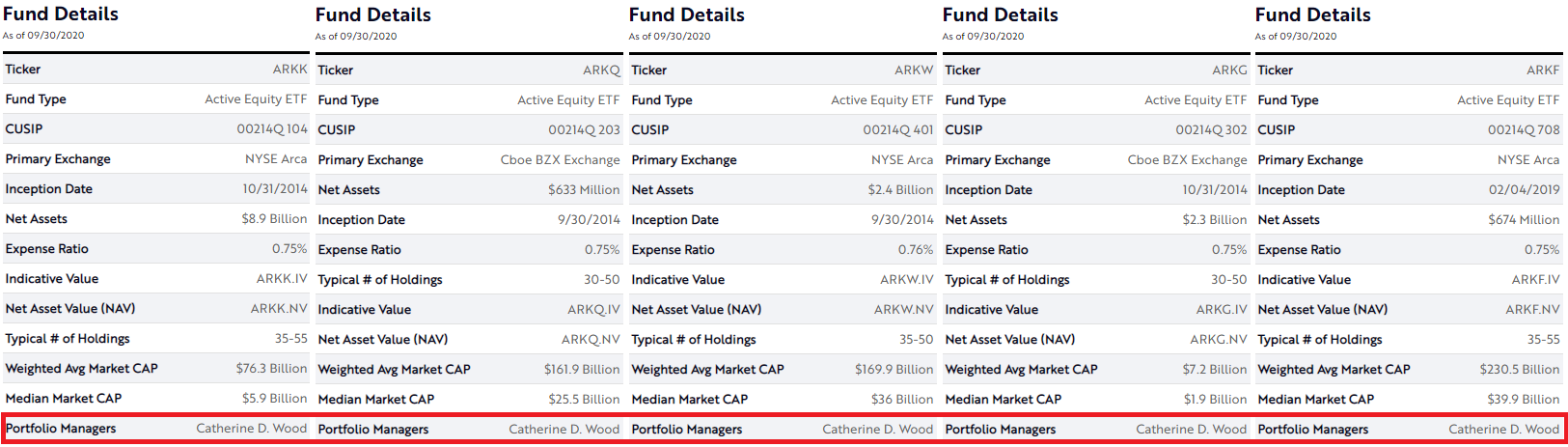Click CUSIP value 00214Q 708
This screenshot has height=447, width=1568.
[x=1524, y=130]
